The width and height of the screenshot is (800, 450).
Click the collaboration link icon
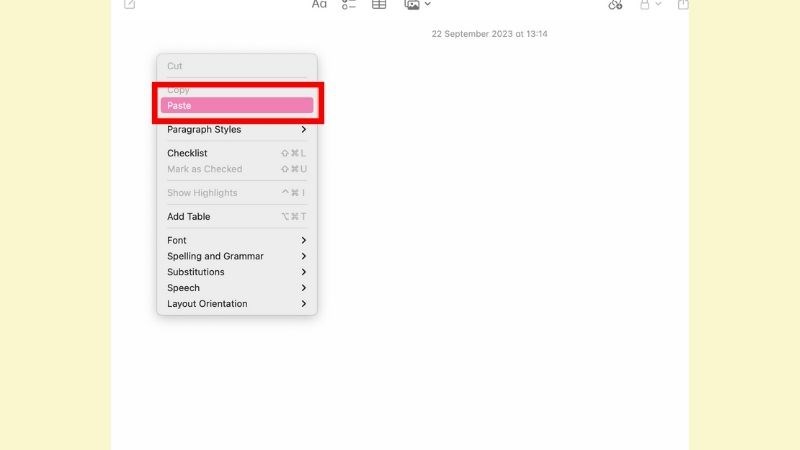click(x=615, y=4)
